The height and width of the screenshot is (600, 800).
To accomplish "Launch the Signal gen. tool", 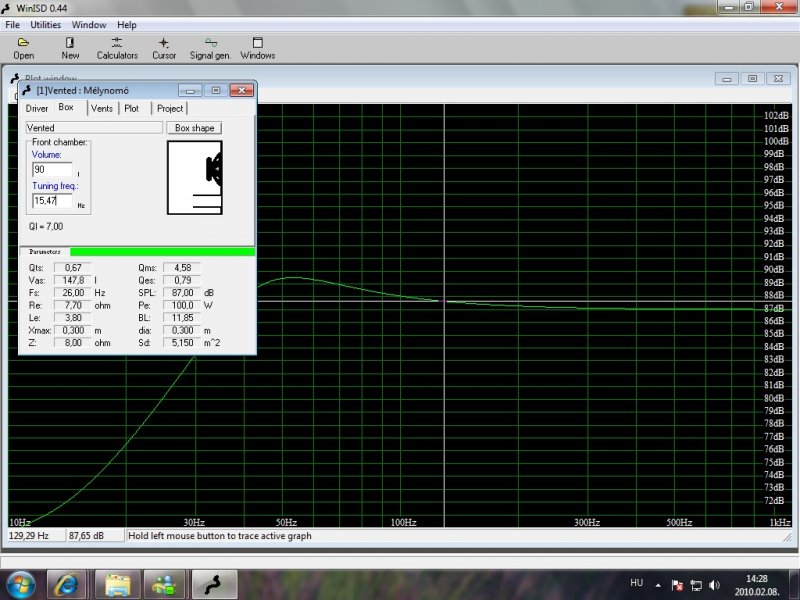I will (210, 48).
